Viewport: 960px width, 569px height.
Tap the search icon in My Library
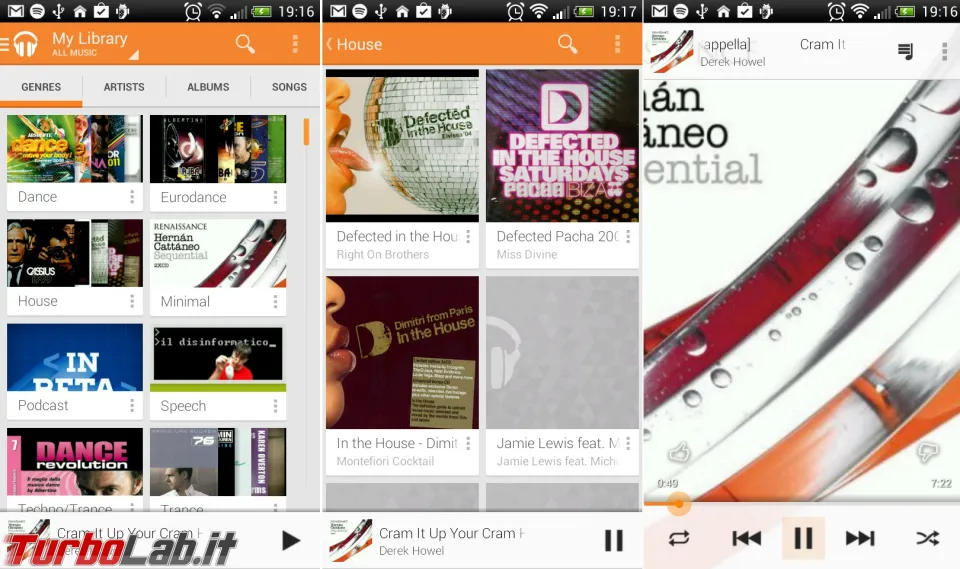(245, 43)
